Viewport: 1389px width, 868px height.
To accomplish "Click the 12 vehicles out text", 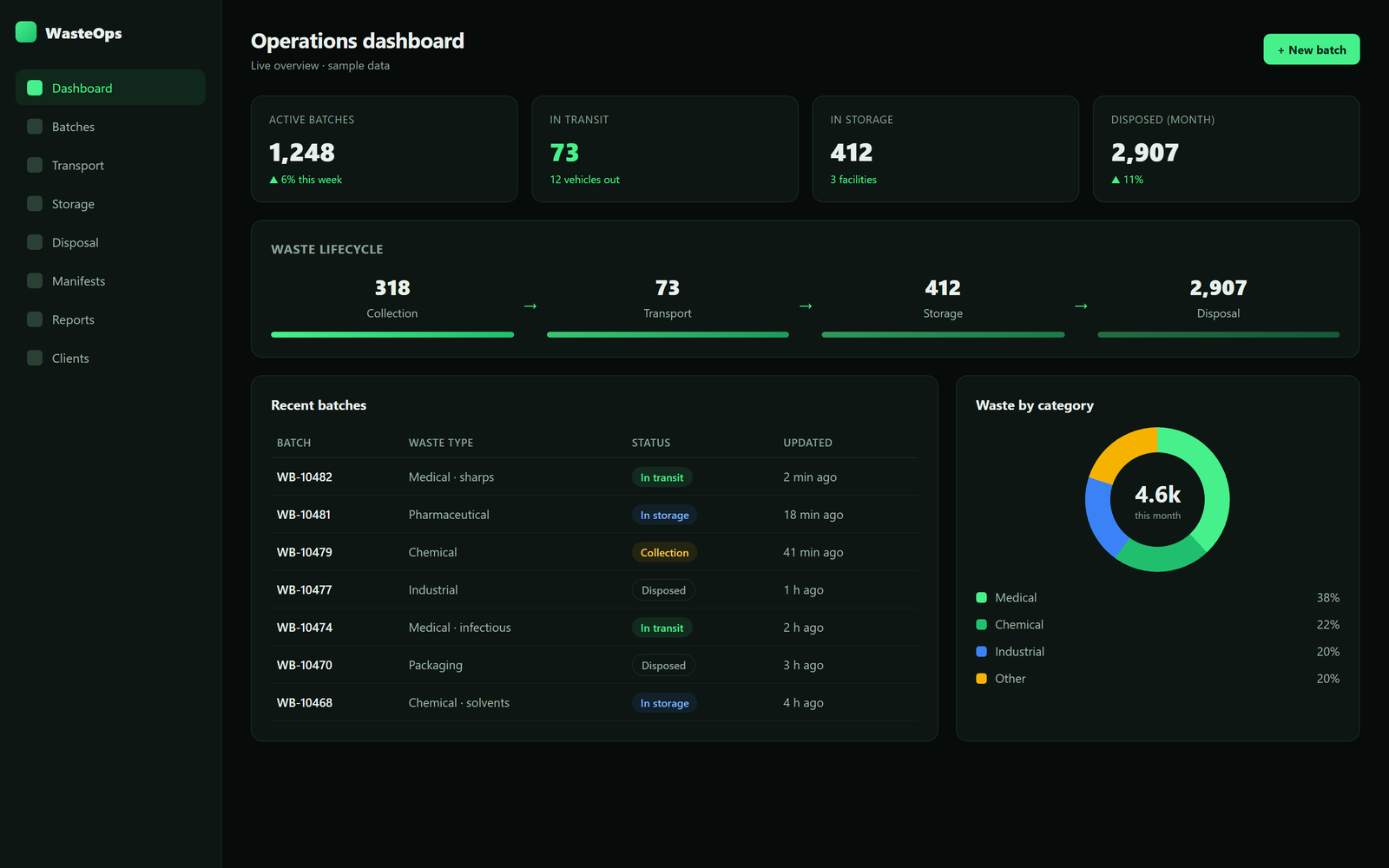I will click(584, 180).
